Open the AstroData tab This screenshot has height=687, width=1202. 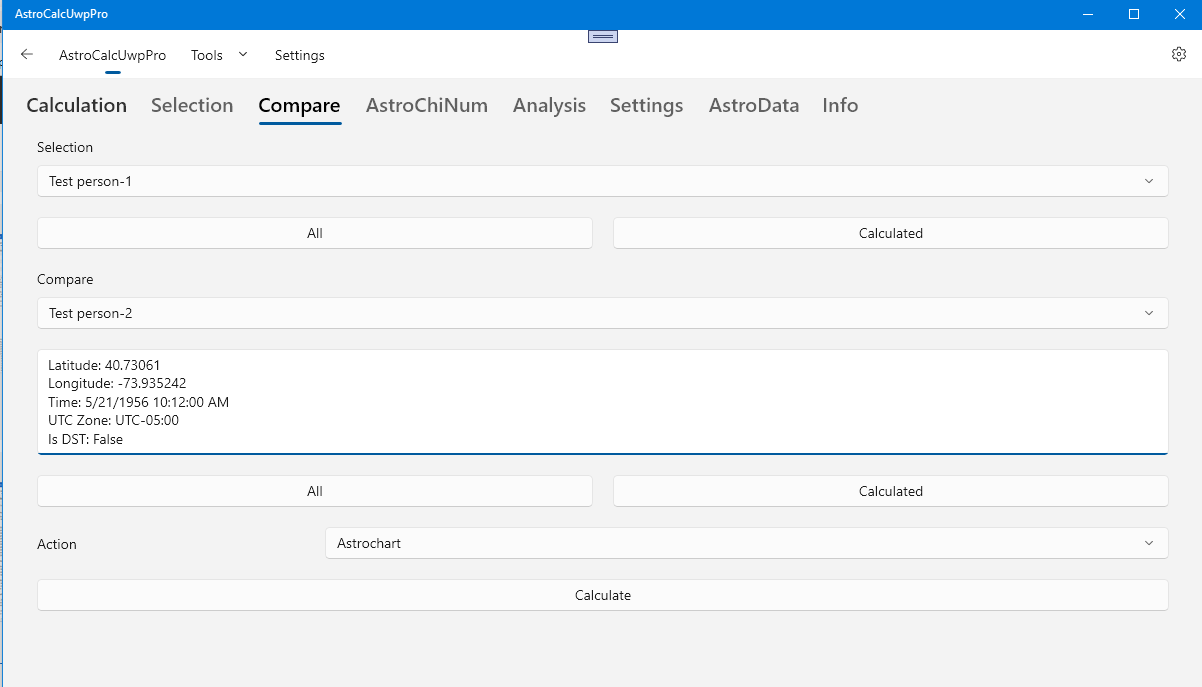[x=754, y=106]
